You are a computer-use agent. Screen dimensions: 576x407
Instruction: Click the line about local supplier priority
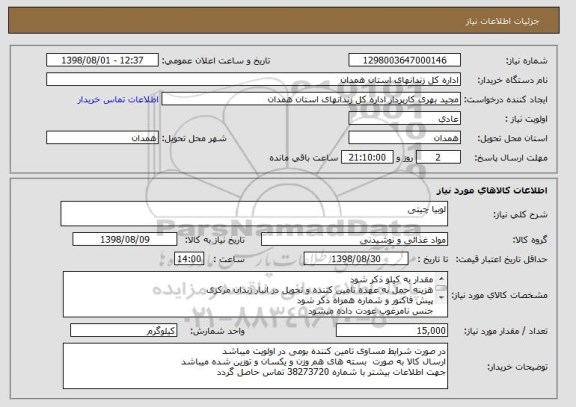click(x=334, y=351)
